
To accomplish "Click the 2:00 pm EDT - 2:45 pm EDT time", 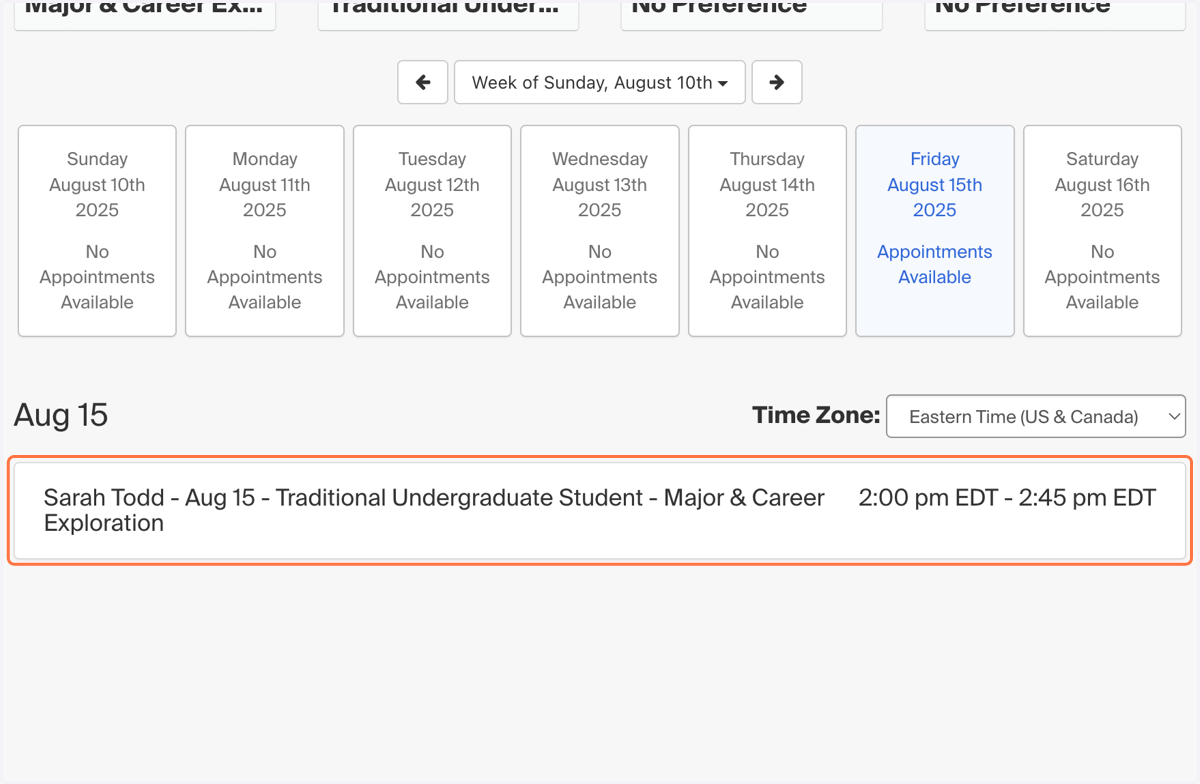I will pyautogui.click(x=1007, y=497).
